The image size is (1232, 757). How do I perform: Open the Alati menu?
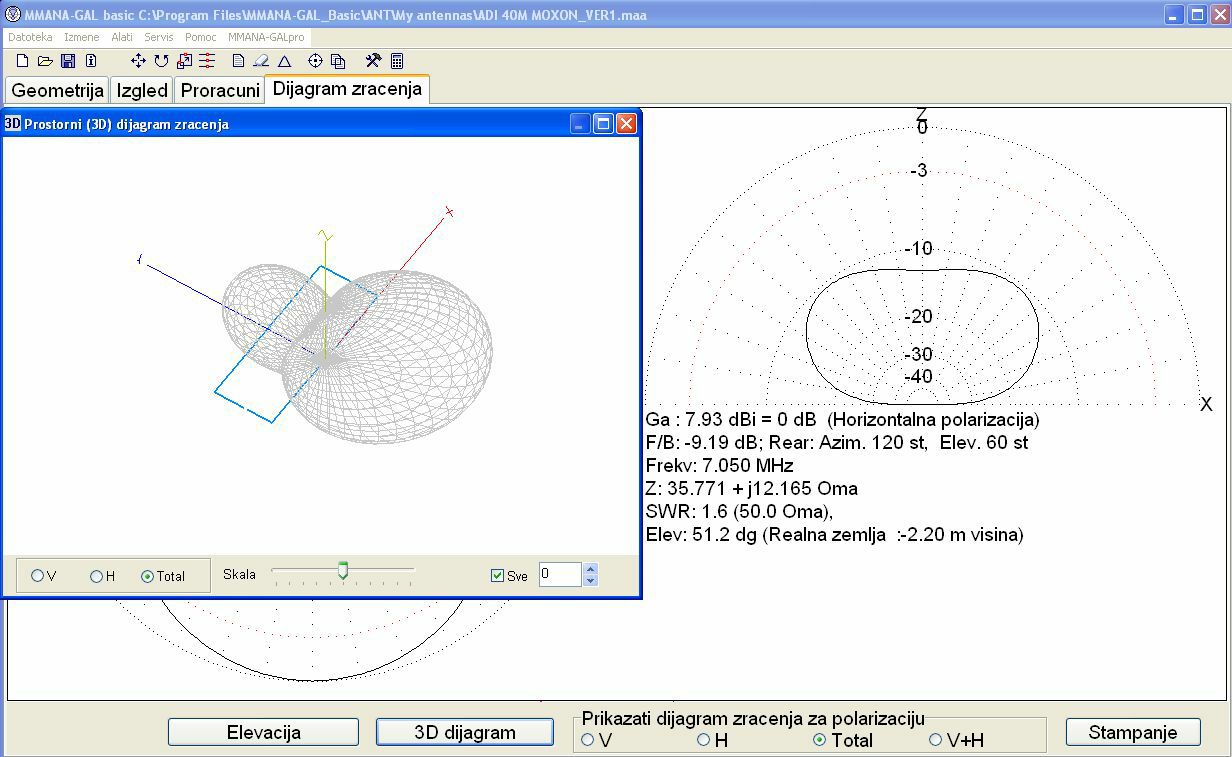coord(122,37)
